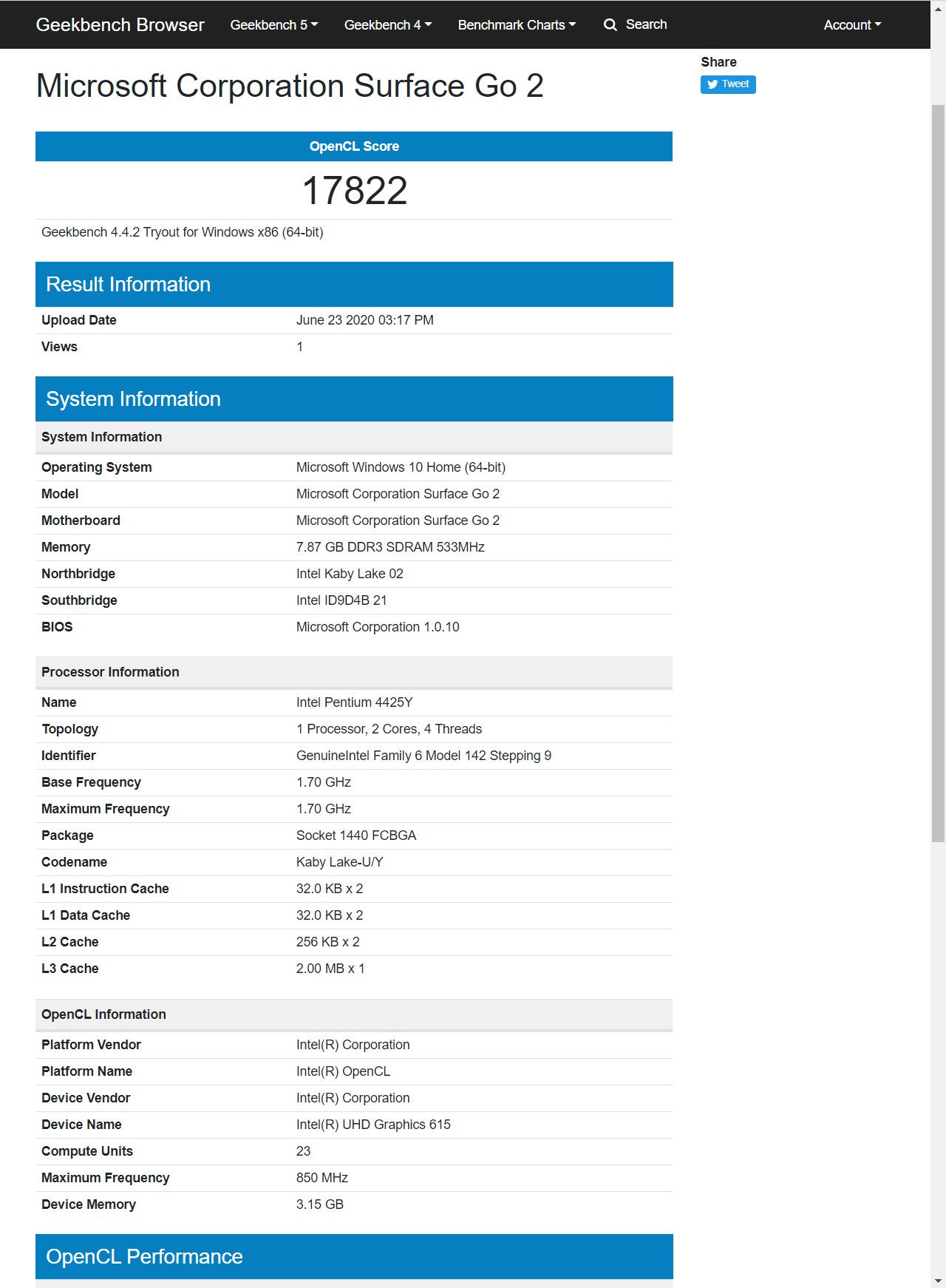The image size is (946, 1288).
Task: Select the L3 Cache value 2.00 MB x 1
Action: (x=330, y=969)
